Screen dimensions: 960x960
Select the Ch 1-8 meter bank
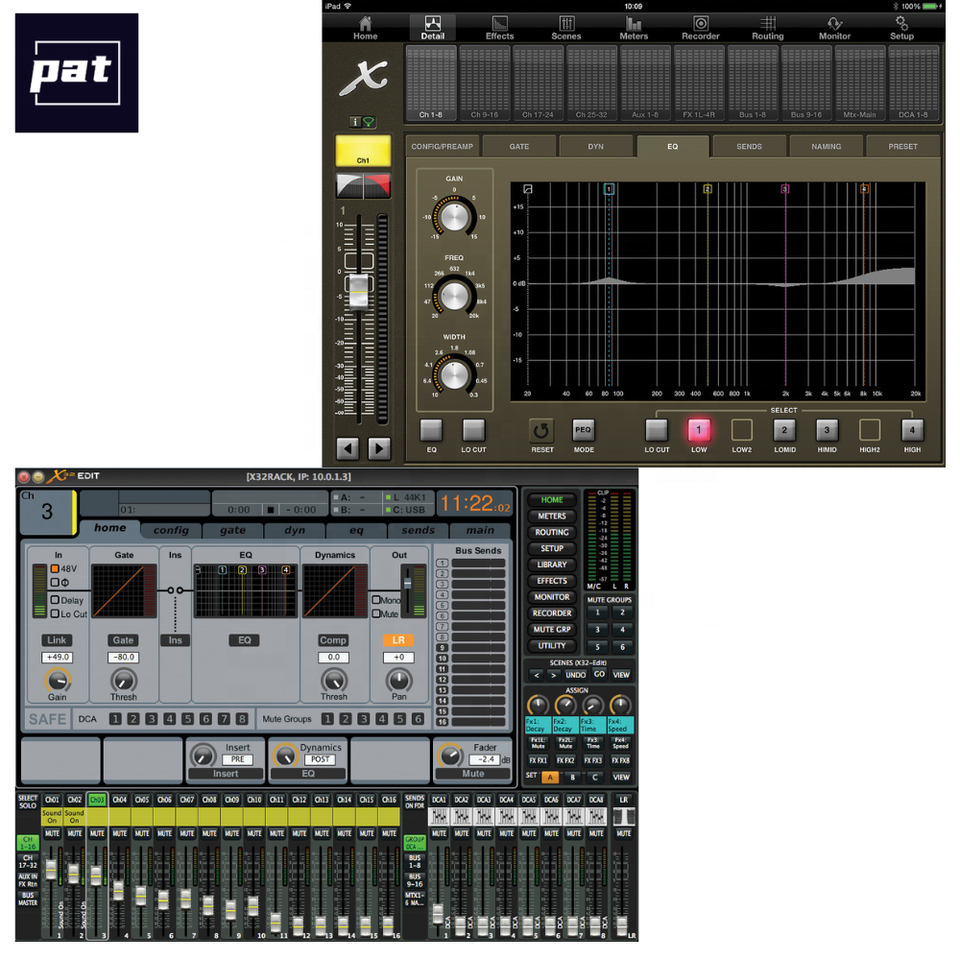click(x=430, y=83)
